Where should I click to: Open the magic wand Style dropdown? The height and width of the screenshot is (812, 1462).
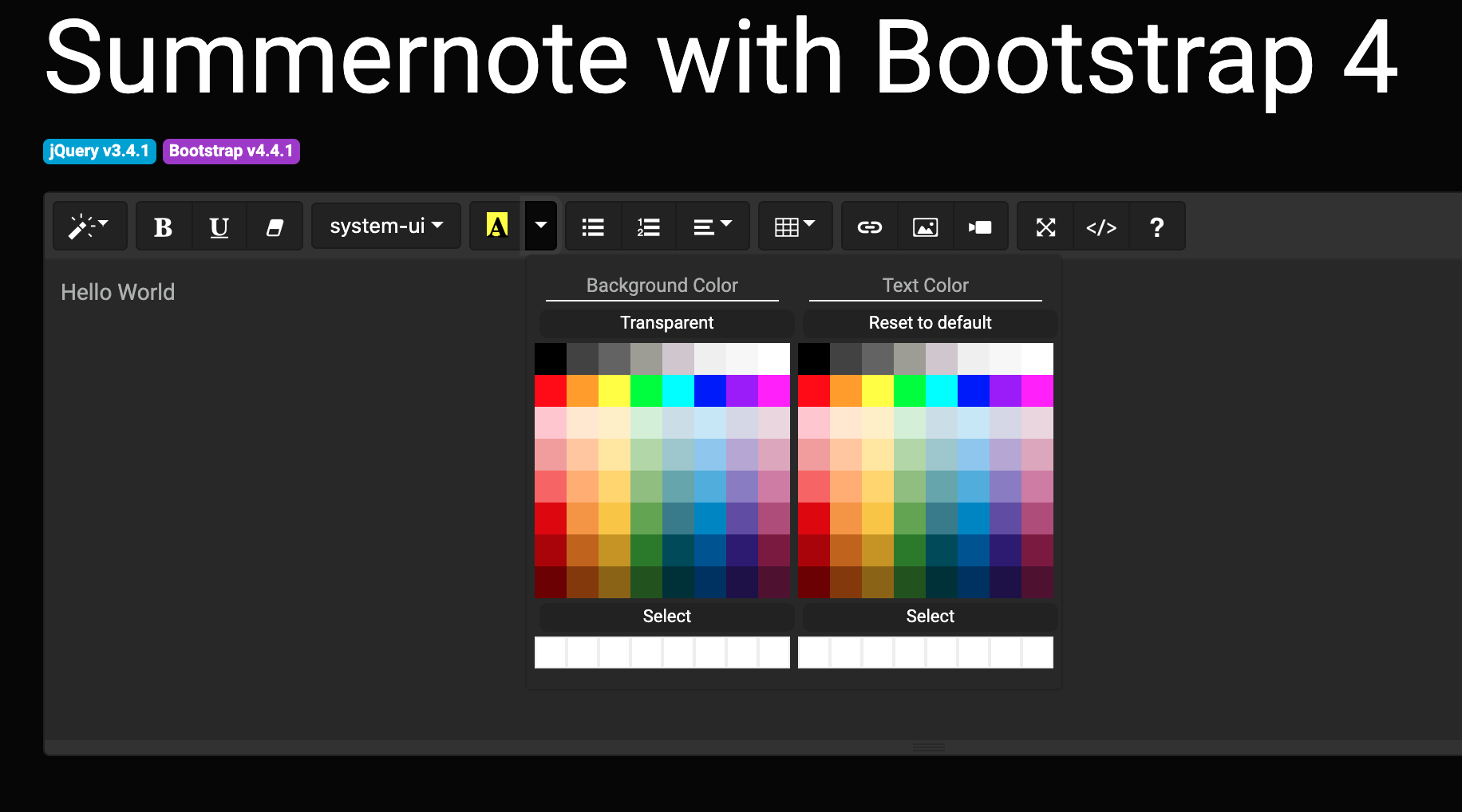point(89,227)
